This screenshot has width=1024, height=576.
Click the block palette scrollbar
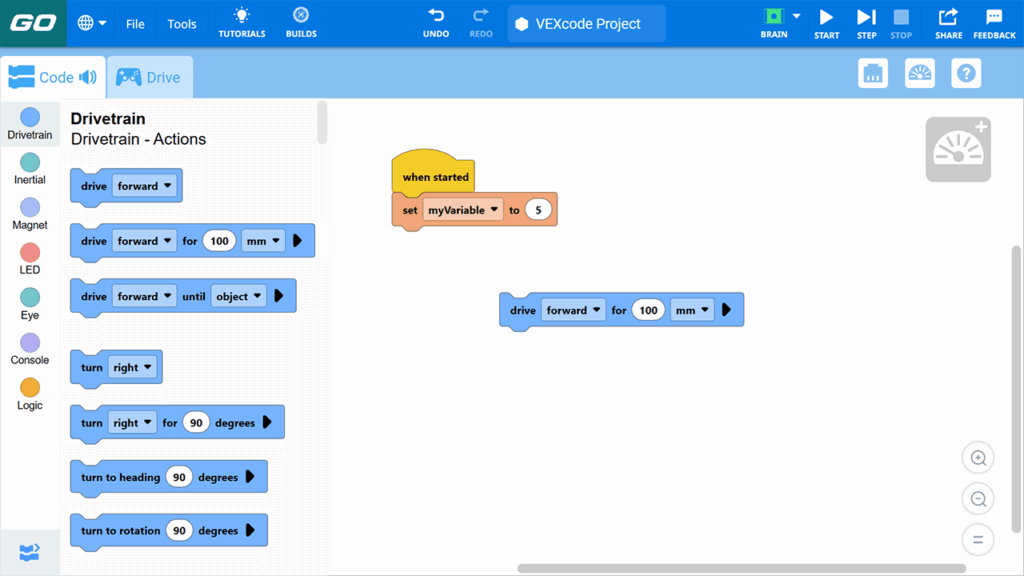(x=321, y=122)
